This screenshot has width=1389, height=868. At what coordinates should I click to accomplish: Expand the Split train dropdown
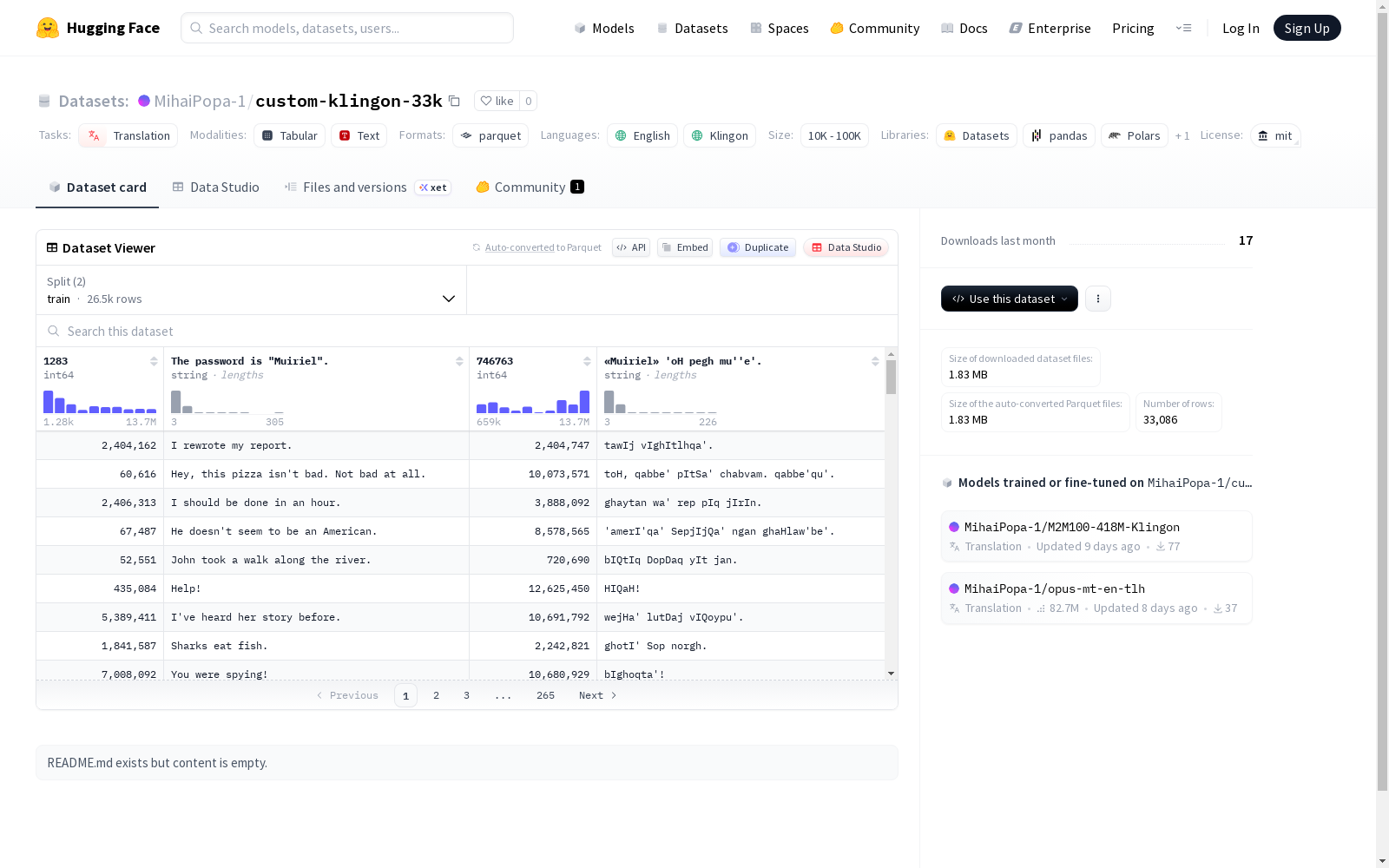click(252, 290)
